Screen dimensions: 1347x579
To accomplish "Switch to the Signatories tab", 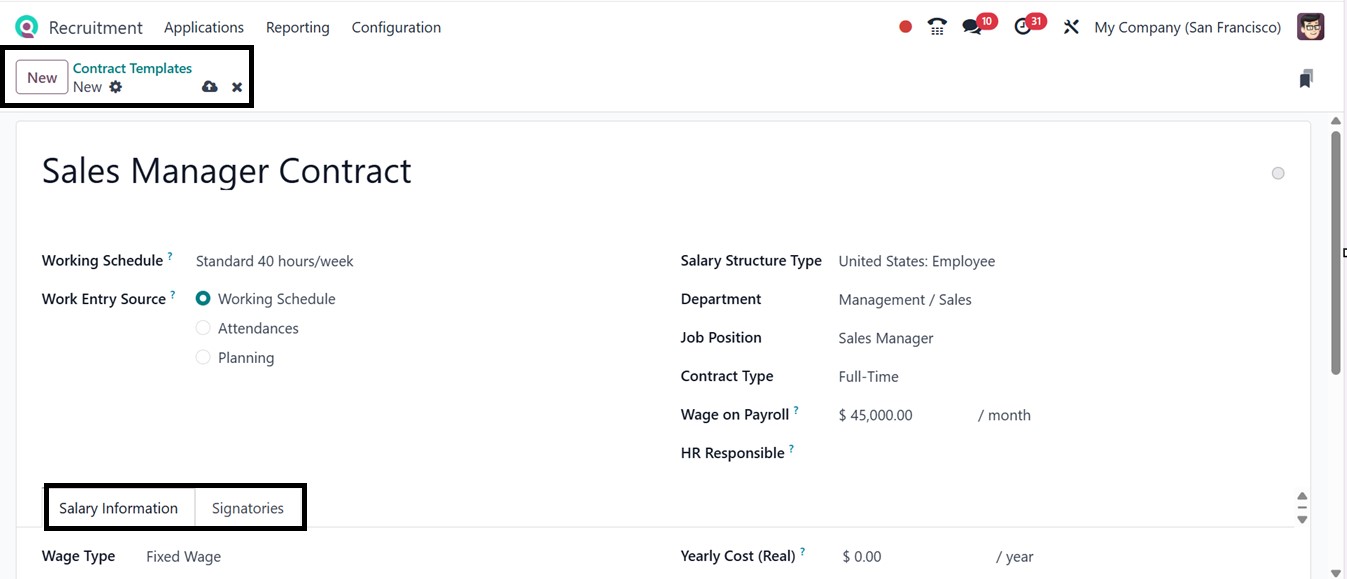I will coord(248,508).
